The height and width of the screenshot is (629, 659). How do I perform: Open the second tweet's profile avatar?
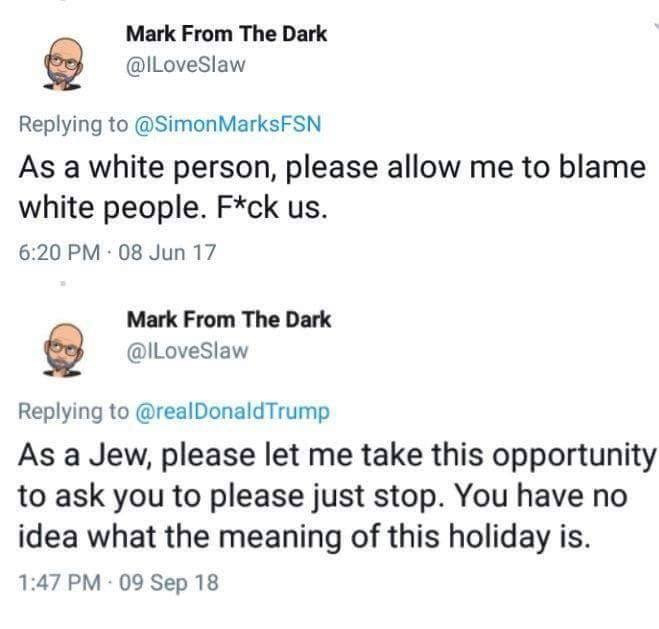tap(63, 350)
